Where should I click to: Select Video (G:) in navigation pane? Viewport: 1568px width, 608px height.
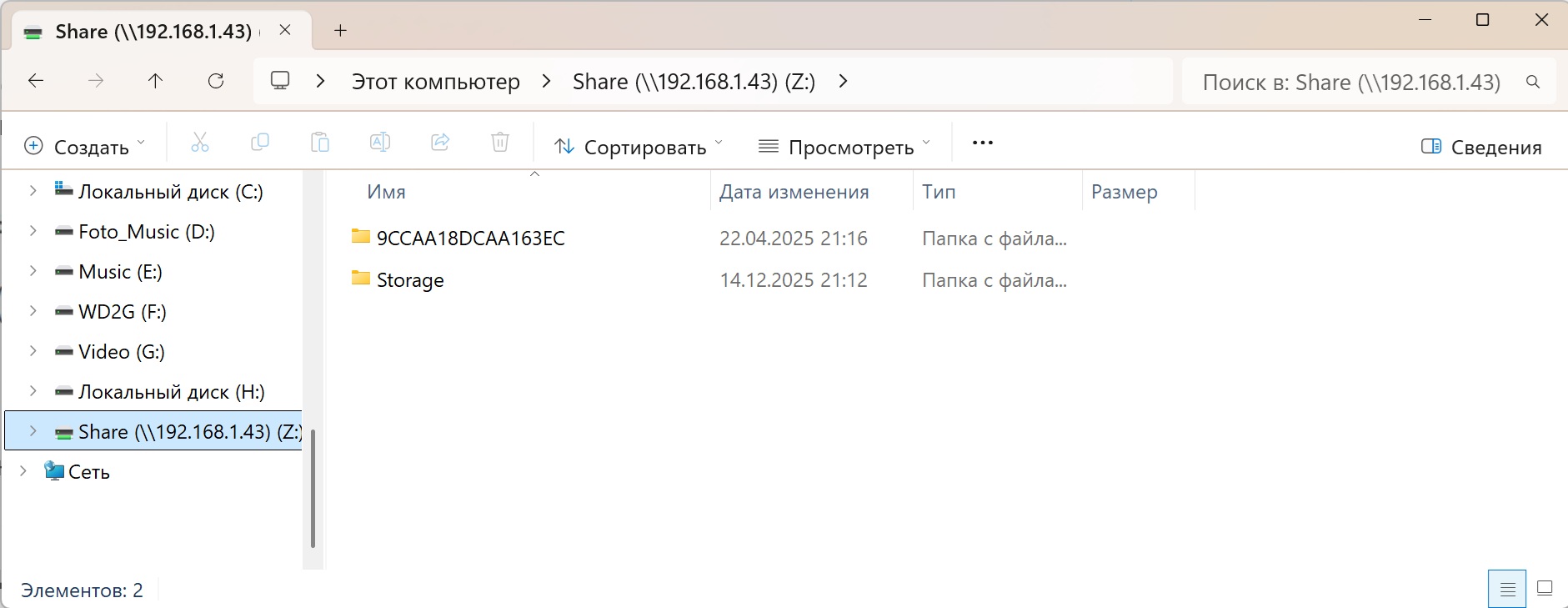coord(122,352)
